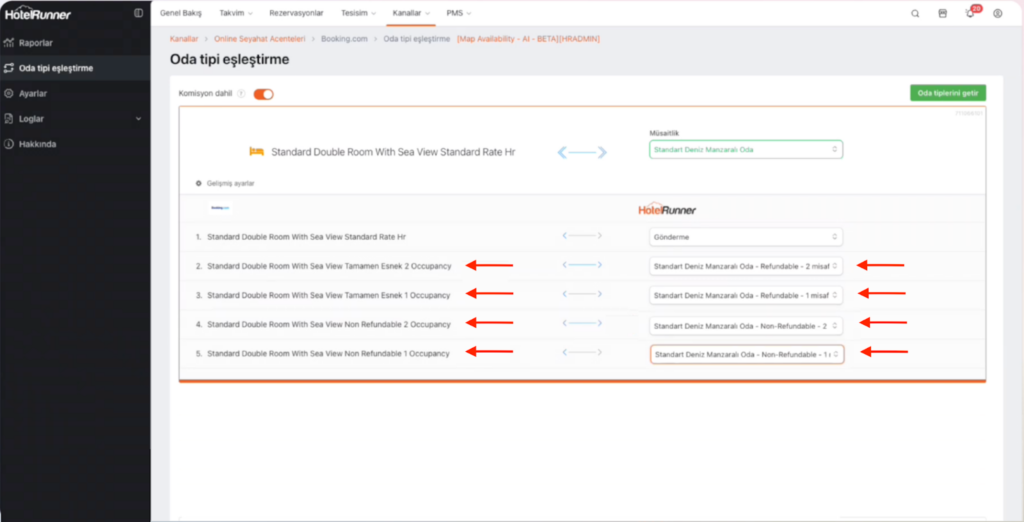
Task: Open the user profile icon
Action: [x=997, y=14]
